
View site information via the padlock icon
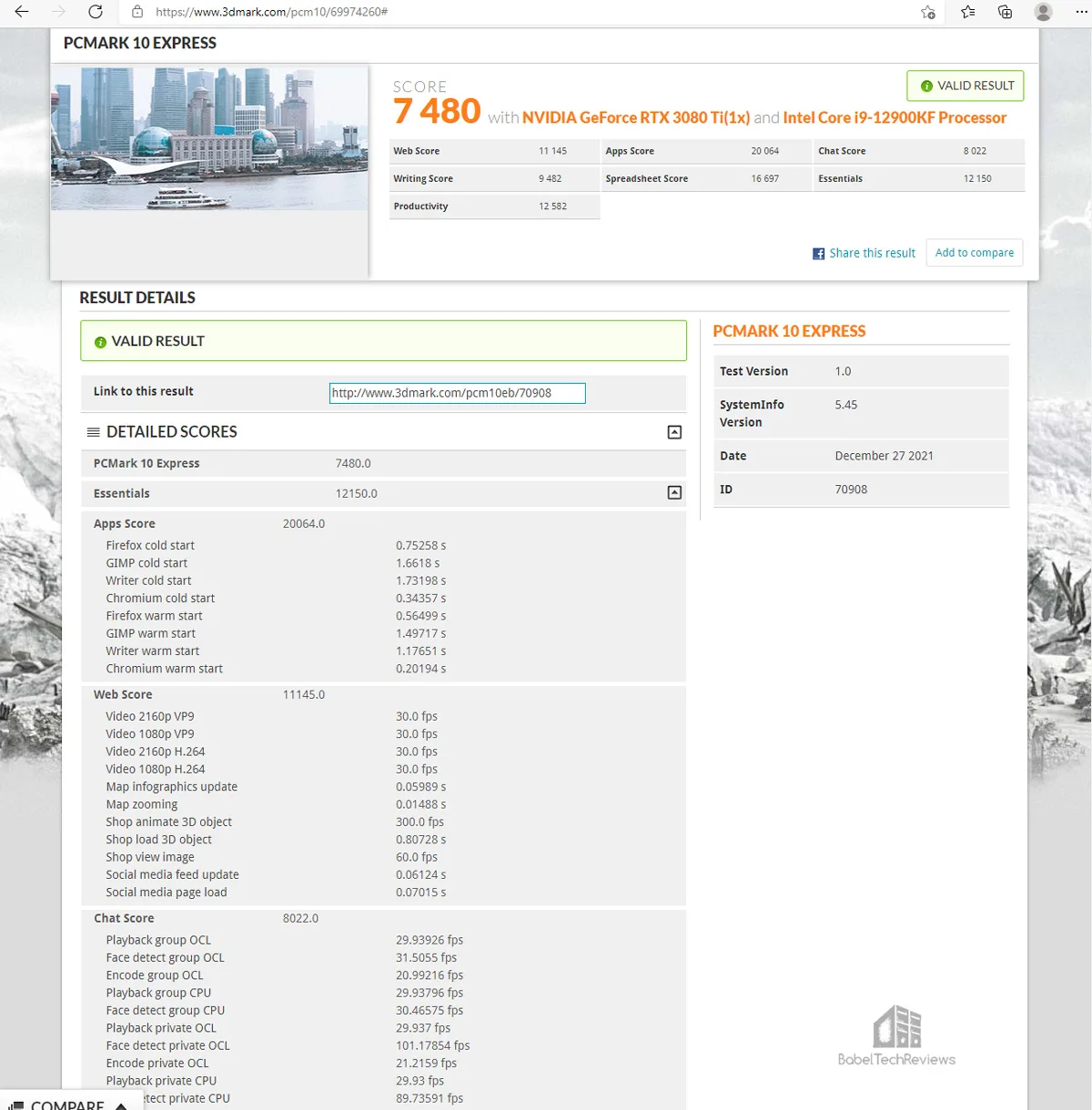(137, 12)
